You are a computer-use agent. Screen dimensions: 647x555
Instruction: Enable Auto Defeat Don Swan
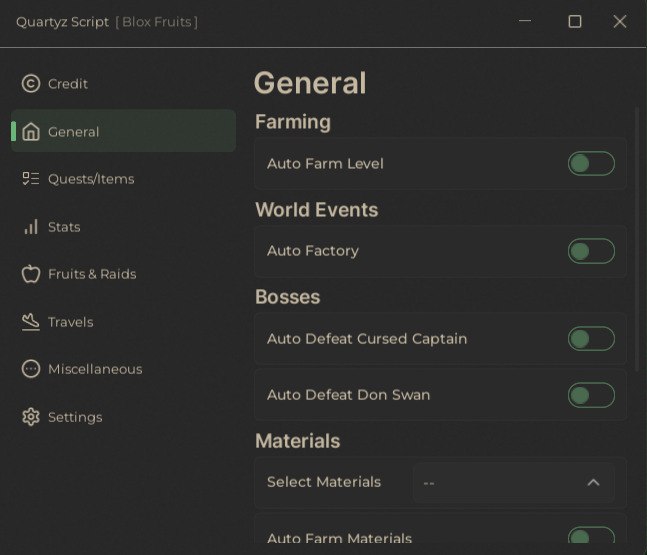point(591,395)
